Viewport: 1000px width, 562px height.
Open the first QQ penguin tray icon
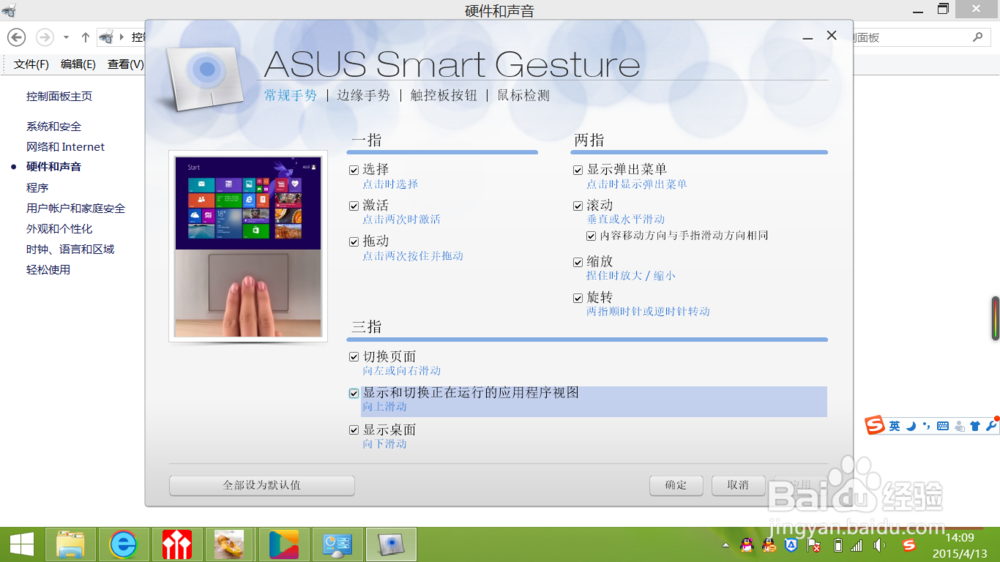[x=746, y=545]
